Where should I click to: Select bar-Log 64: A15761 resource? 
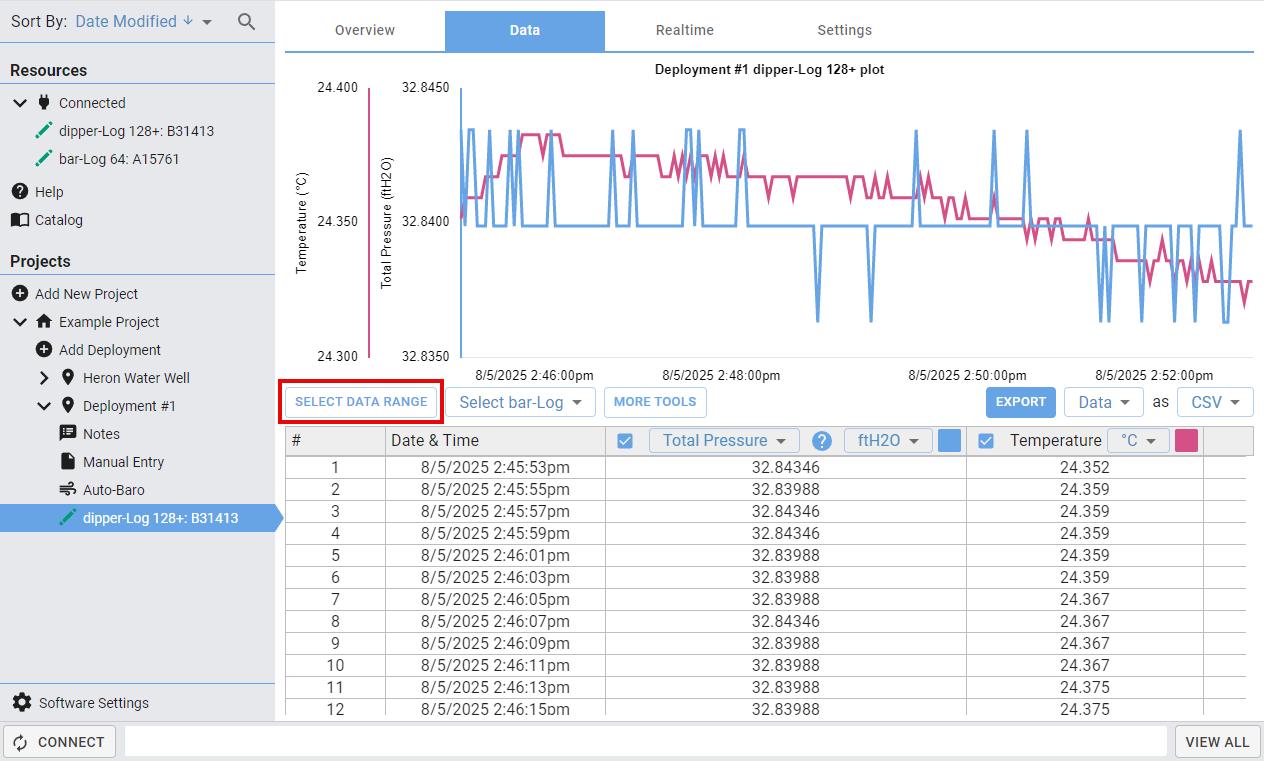click(x=119, y=159)
